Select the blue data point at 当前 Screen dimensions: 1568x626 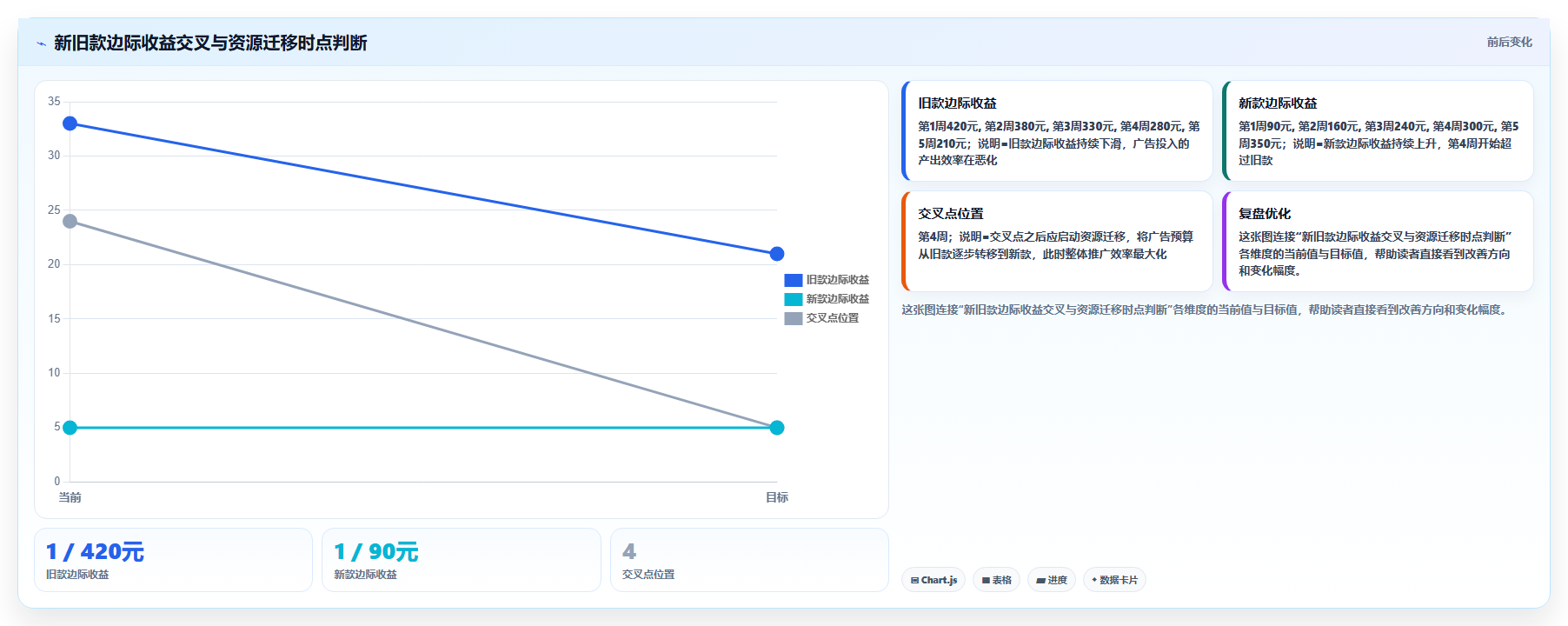[x=70, y=123]
